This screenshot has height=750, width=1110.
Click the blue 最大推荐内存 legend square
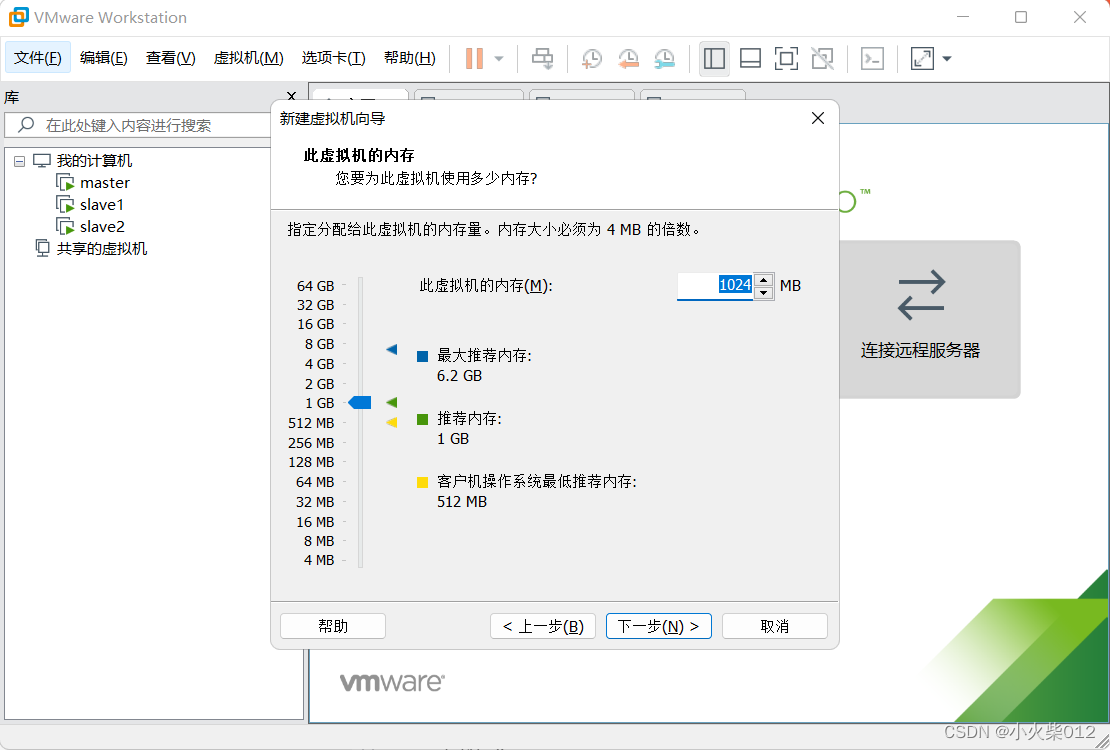click(423, 356)
